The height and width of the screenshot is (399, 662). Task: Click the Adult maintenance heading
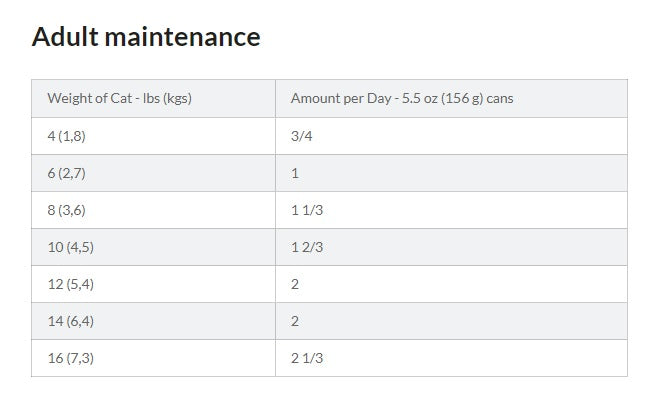(x=146, y=37)
